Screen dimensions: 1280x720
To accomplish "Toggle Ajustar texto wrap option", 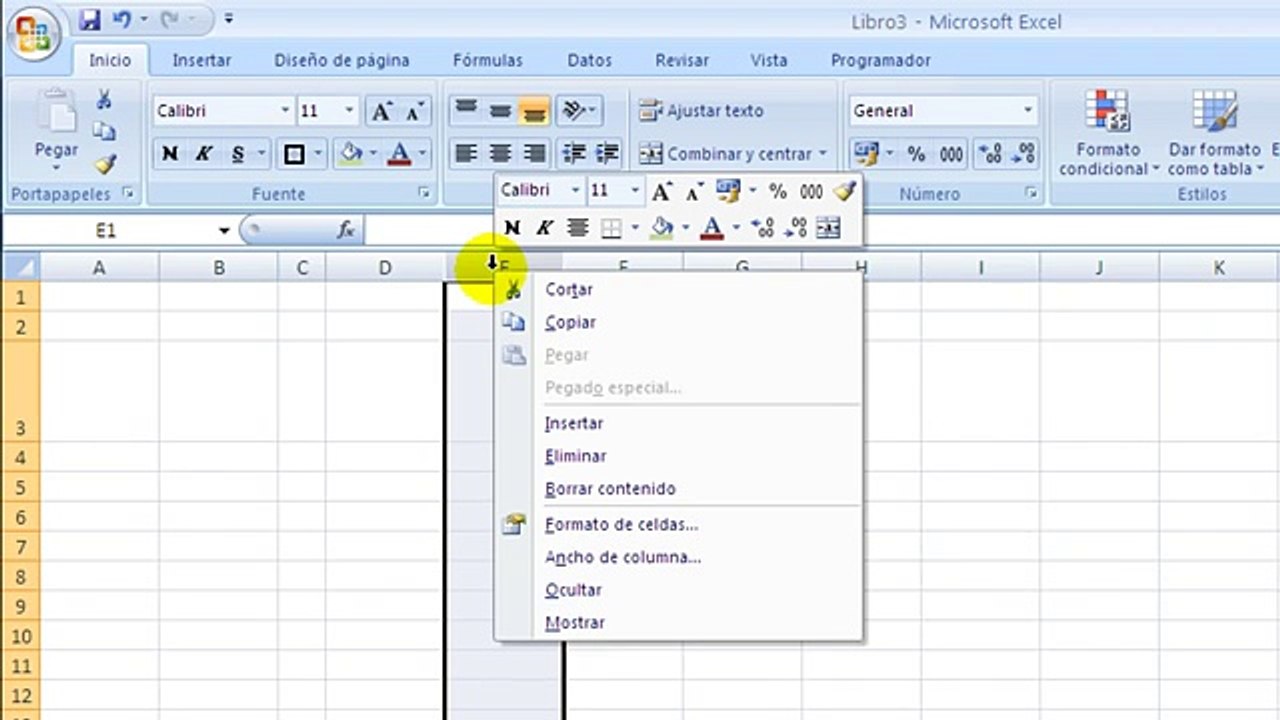I will pos(701,111).
